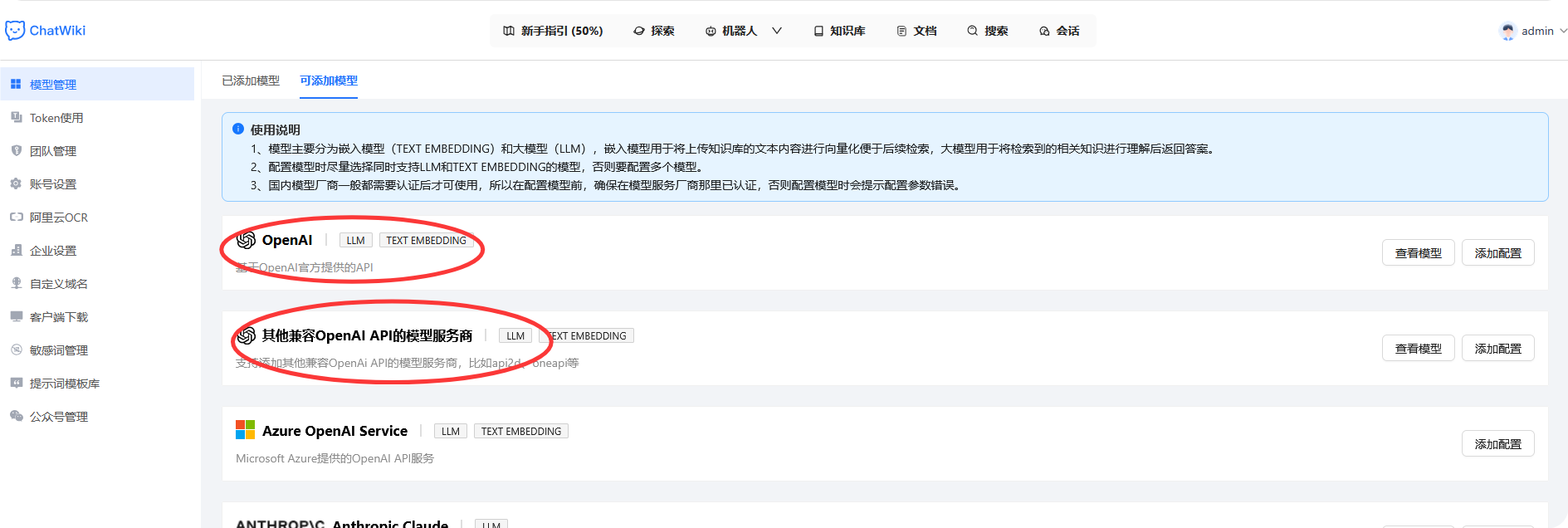Click the OpenAI LLM tag

point(356,240)
